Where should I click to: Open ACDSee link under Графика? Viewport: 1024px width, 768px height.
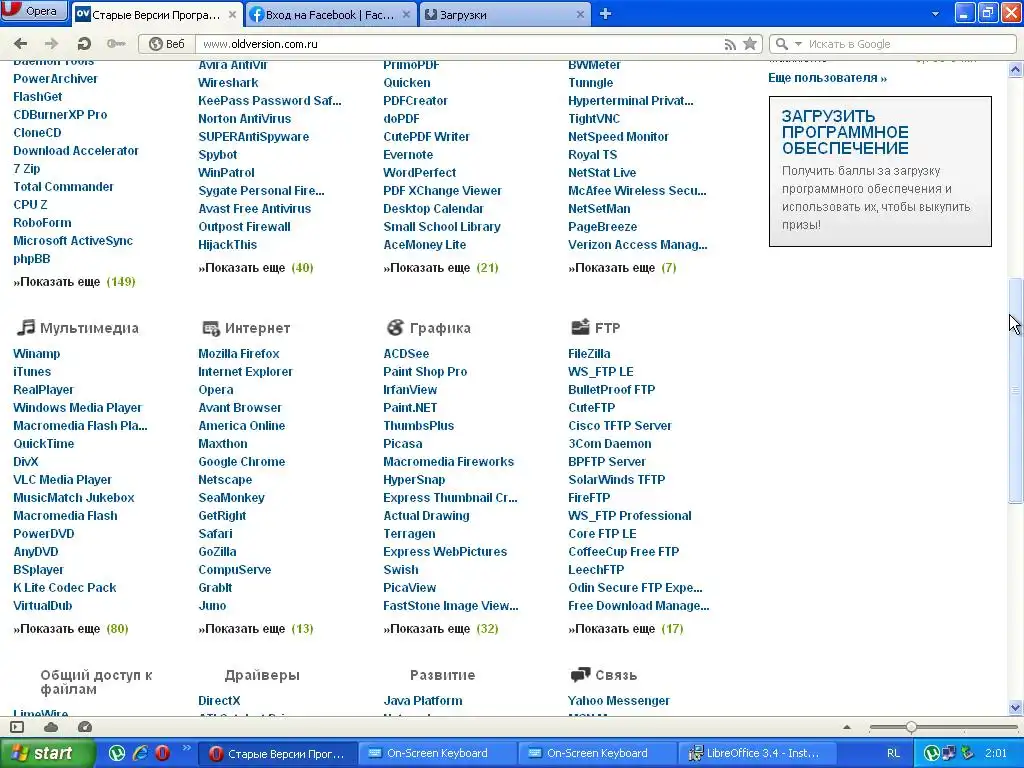click(x=406, y=353)
